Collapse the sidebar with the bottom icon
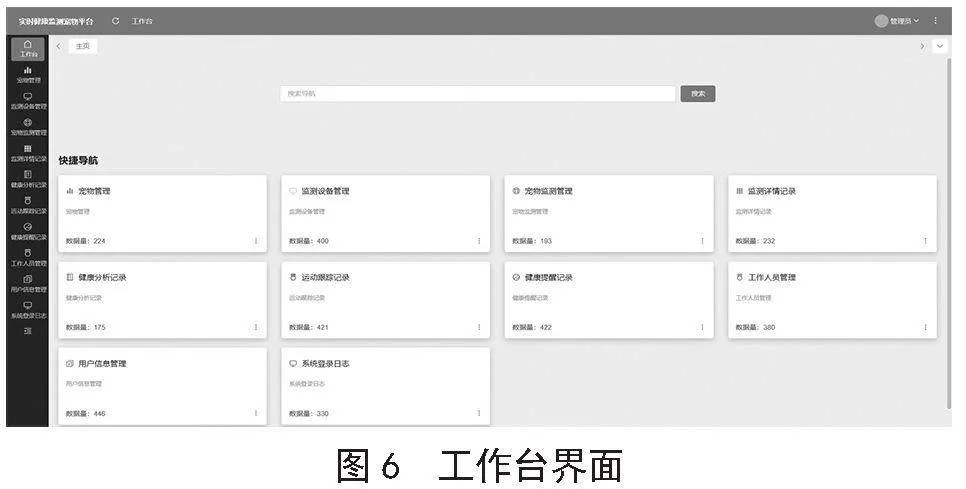The width and height of the screenshot is (966, 489). click(27, 331)
